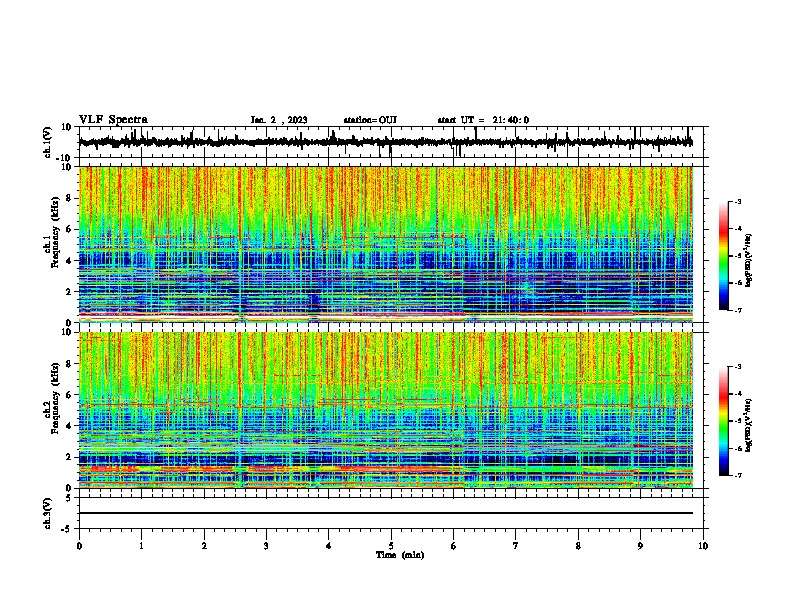Image resolution: width=792 pixels, height=612 pixels.
Task: Click the ch.1 spectrogram panel
Action: tap(386, 244)
